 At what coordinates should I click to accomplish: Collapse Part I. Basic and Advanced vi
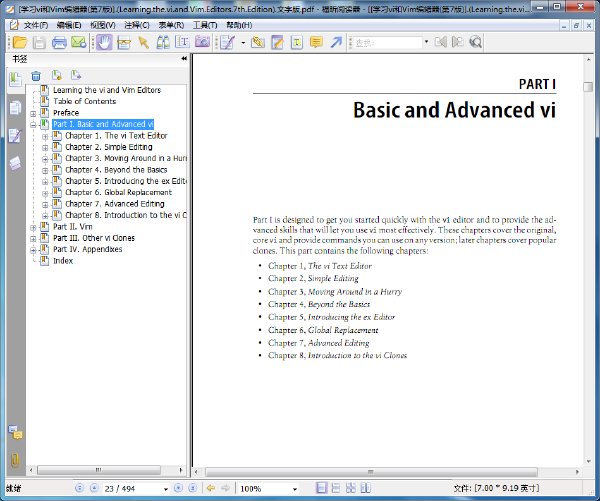click(33, 125)
